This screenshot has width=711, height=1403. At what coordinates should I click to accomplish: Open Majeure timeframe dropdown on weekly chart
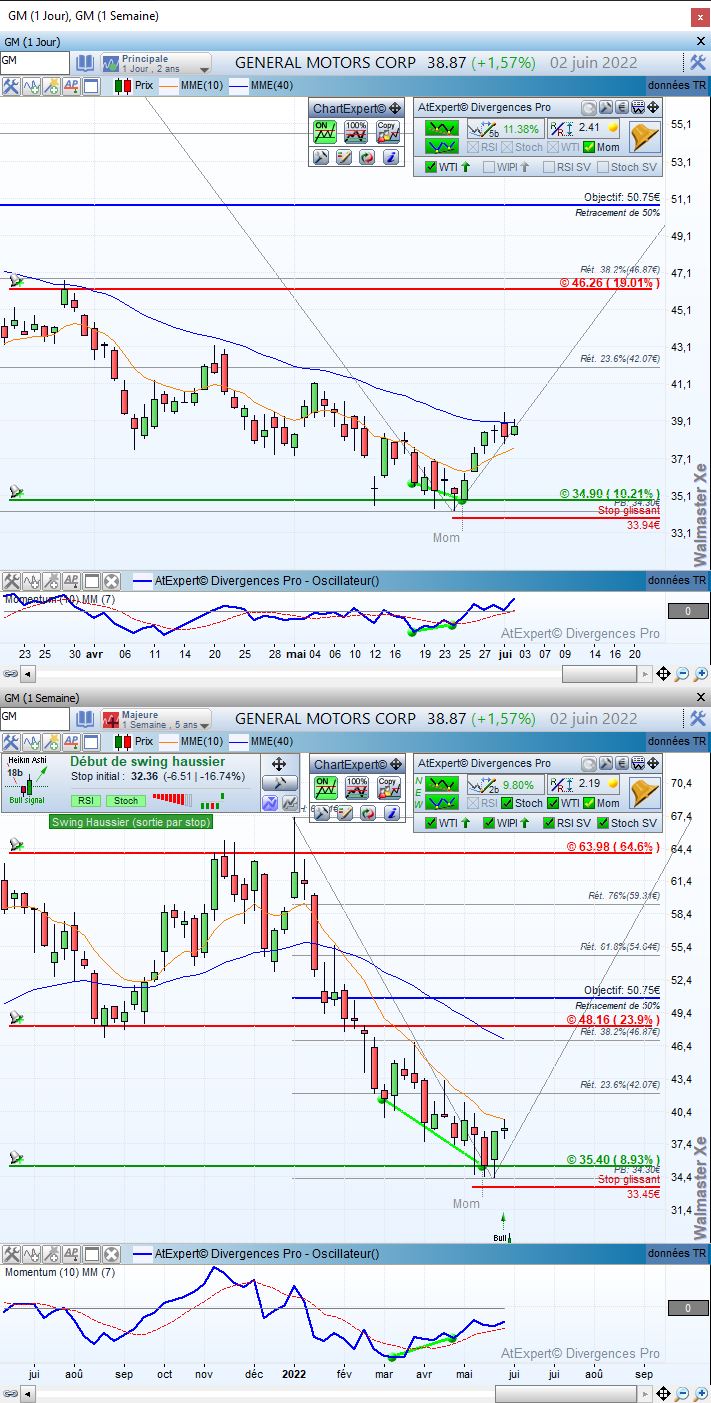(x=155, y=719)
